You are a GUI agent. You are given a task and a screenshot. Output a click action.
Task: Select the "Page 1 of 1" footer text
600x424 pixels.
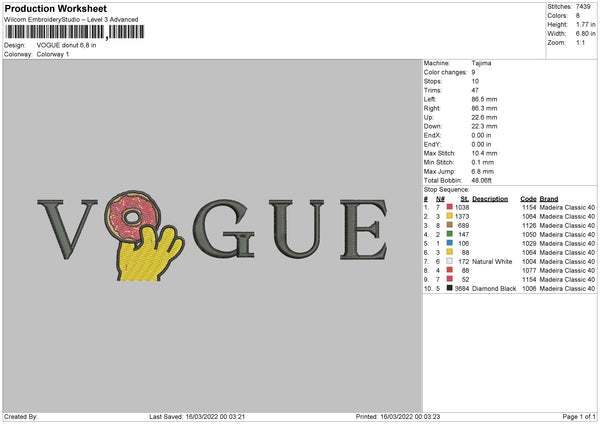[x=579, y=416]
